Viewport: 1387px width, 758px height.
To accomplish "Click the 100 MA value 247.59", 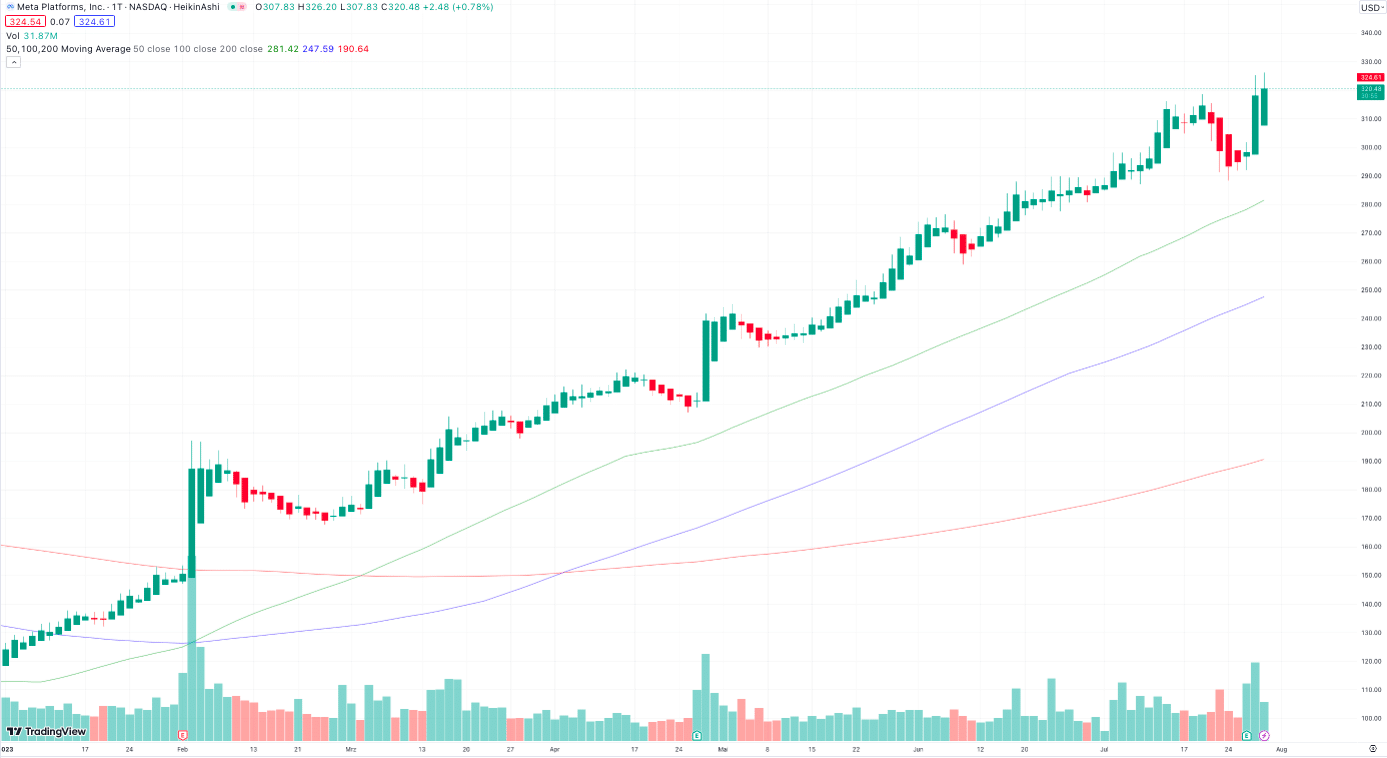I will click(318, 48).
